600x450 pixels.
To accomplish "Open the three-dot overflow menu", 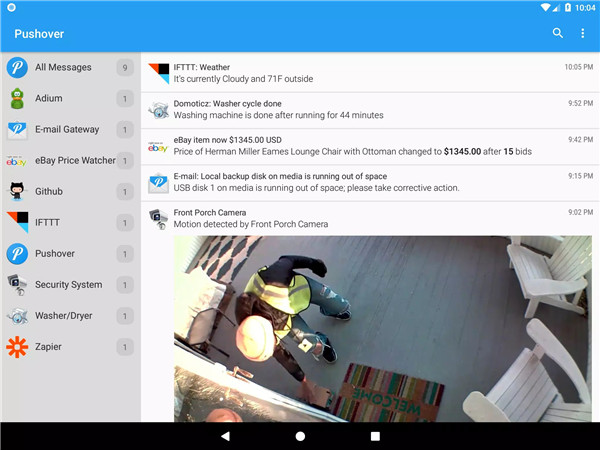I will click(583, 33).
